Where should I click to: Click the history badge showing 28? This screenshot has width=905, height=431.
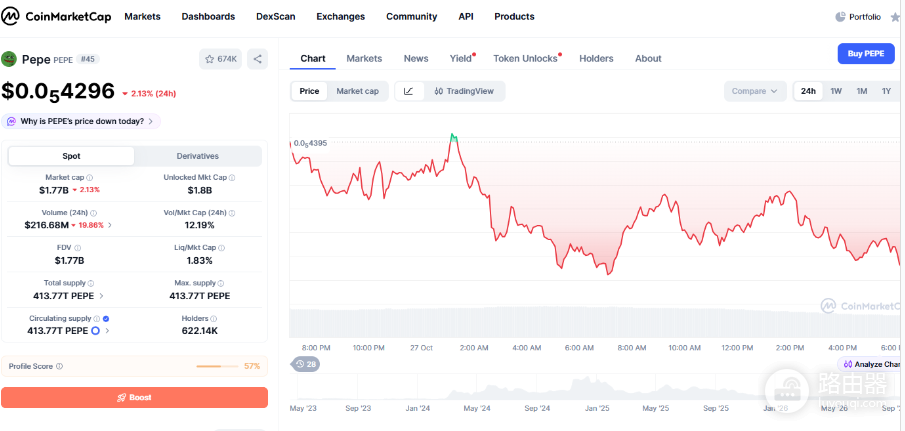point(306,364)
